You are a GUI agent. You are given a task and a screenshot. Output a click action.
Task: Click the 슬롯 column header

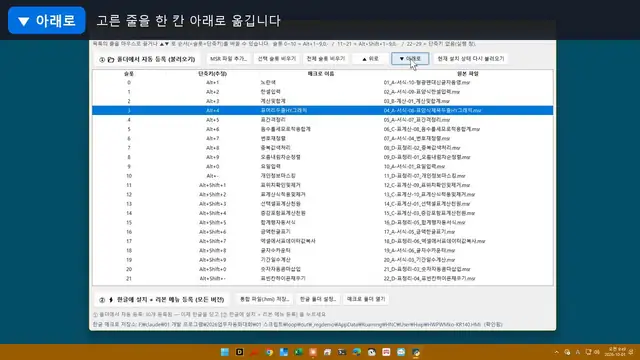(129, 74)
